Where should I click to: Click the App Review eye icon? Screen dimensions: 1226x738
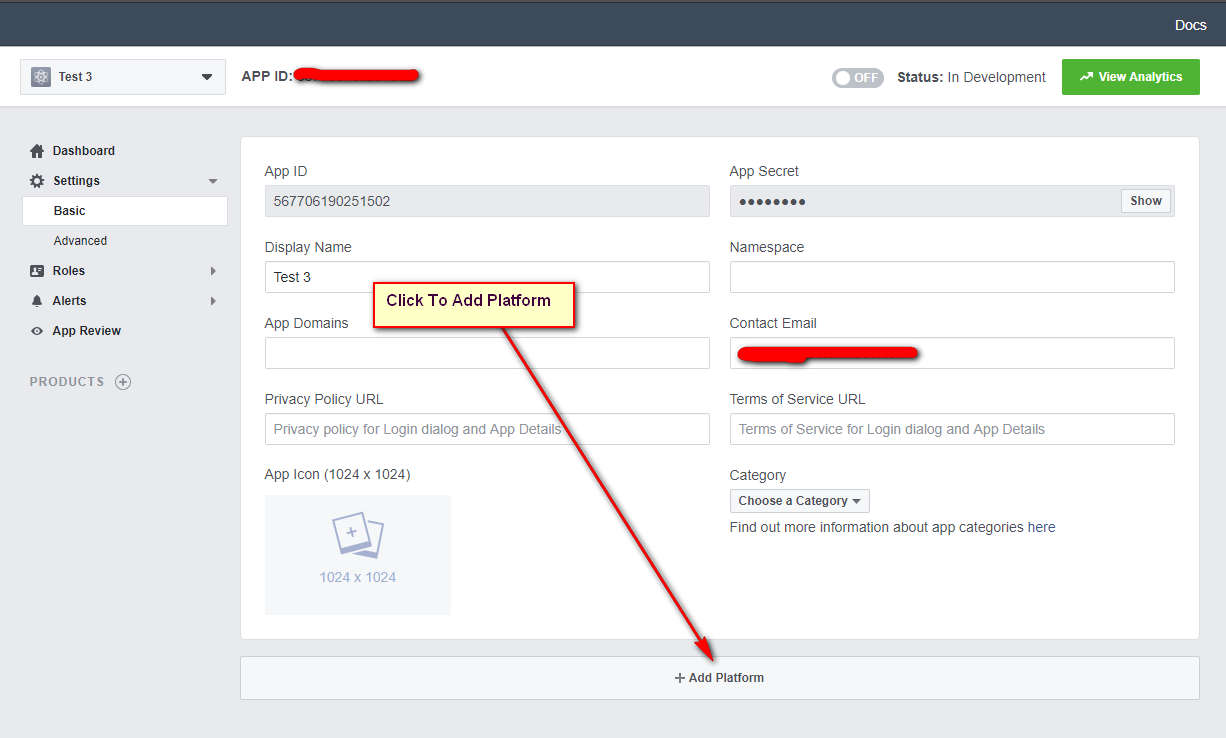37,331
